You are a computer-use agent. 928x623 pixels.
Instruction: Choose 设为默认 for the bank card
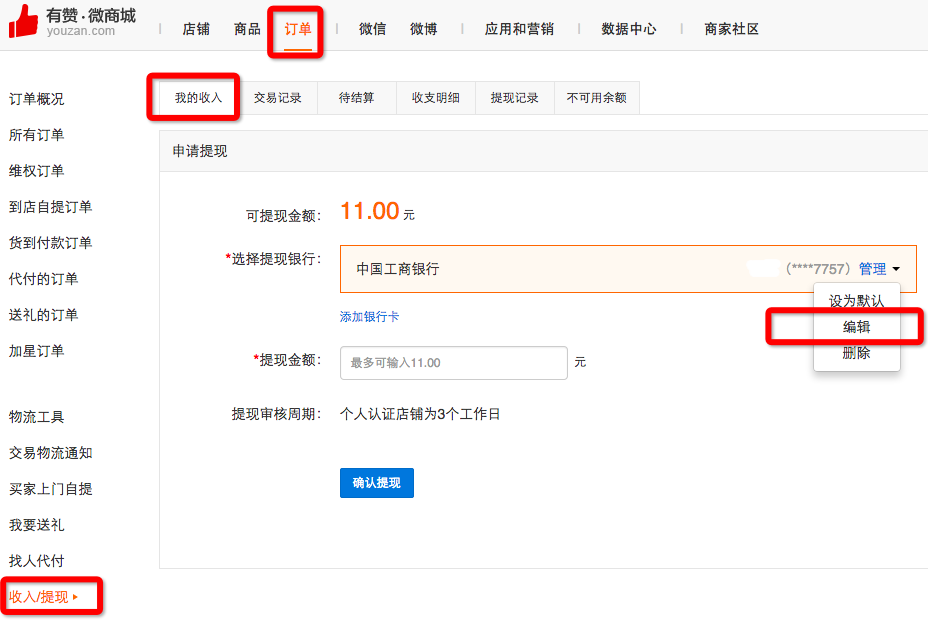(857, 300)
